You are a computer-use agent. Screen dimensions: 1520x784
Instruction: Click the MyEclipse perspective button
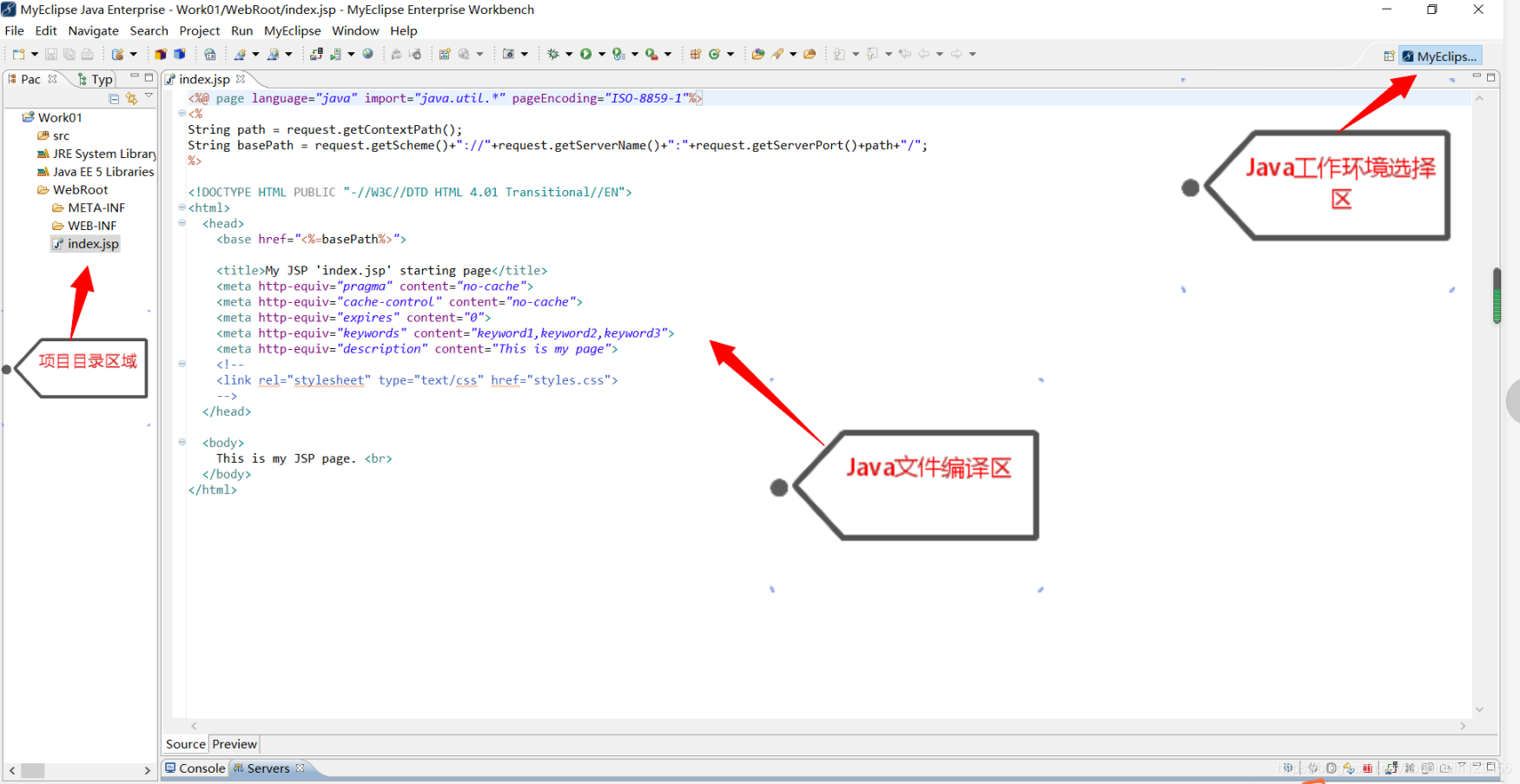point(1440,56)
